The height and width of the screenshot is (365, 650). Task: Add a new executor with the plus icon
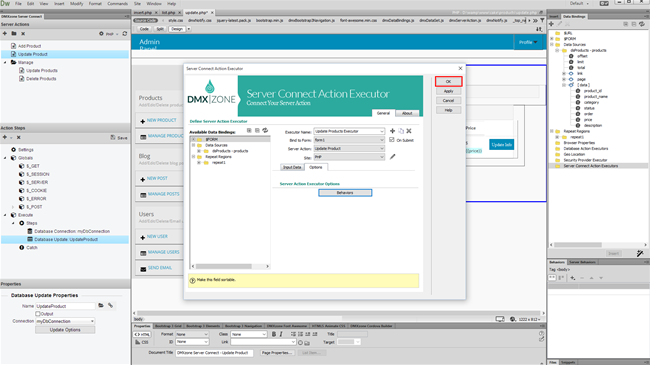pos(392,131)
